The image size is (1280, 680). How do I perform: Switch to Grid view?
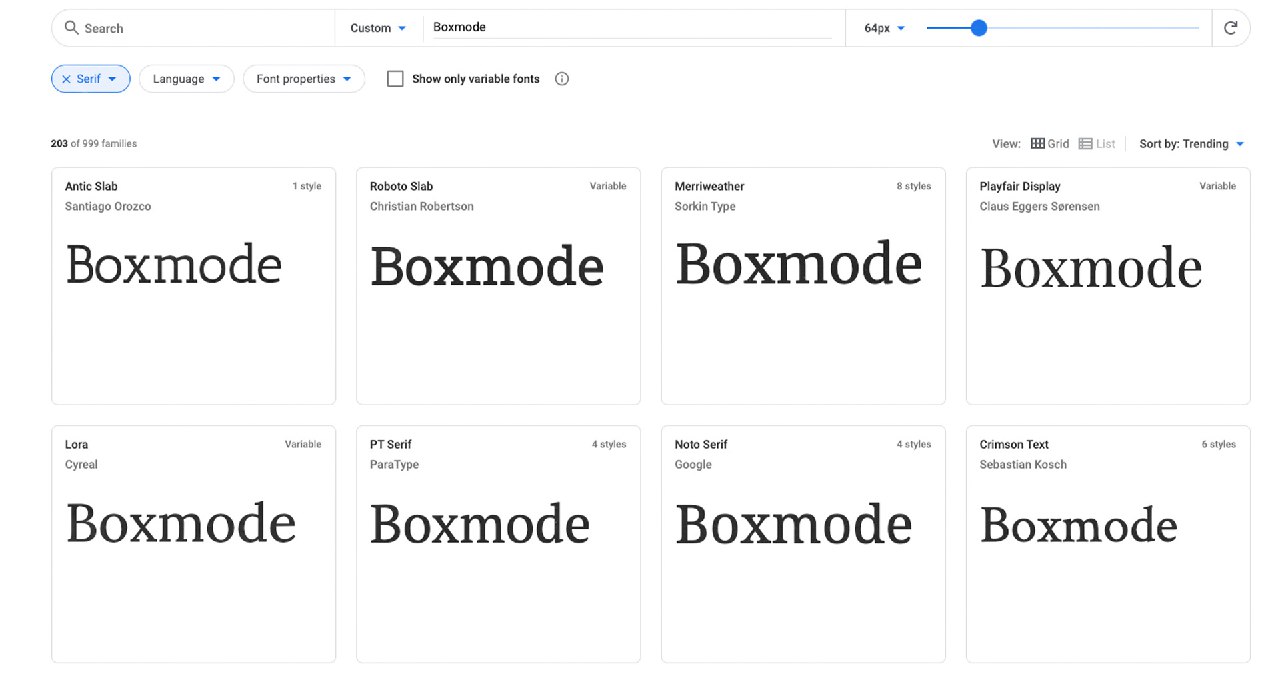pyautogui.click(x=1050, y=144)
